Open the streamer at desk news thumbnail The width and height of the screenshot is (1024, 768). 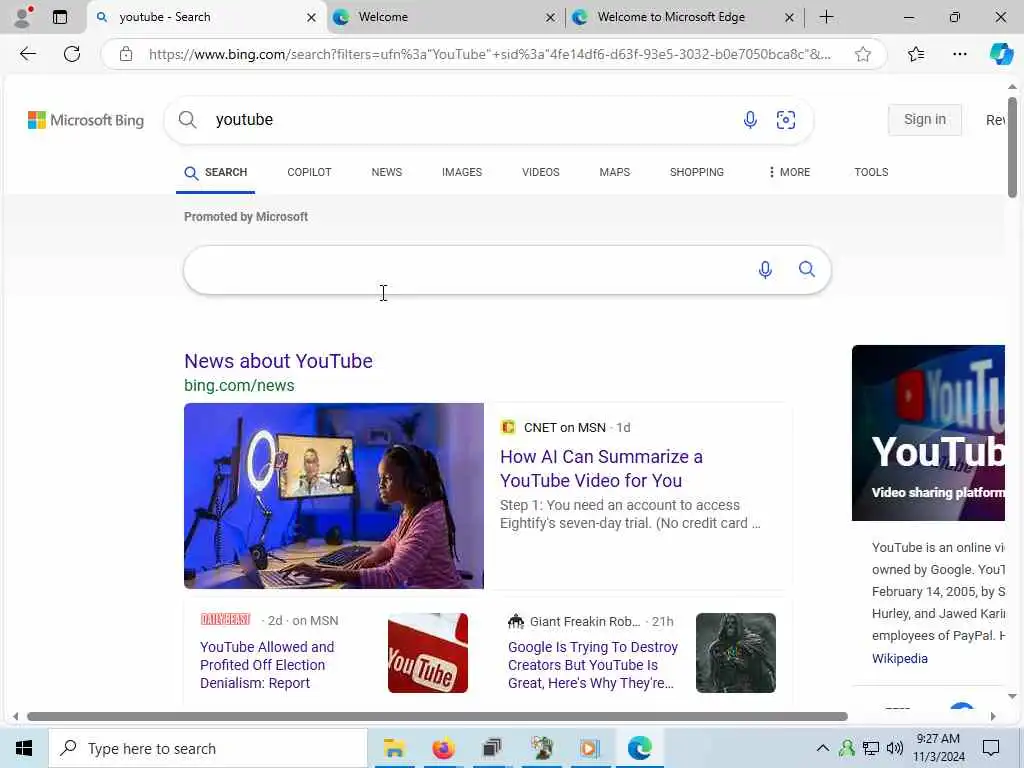[334, 496]
